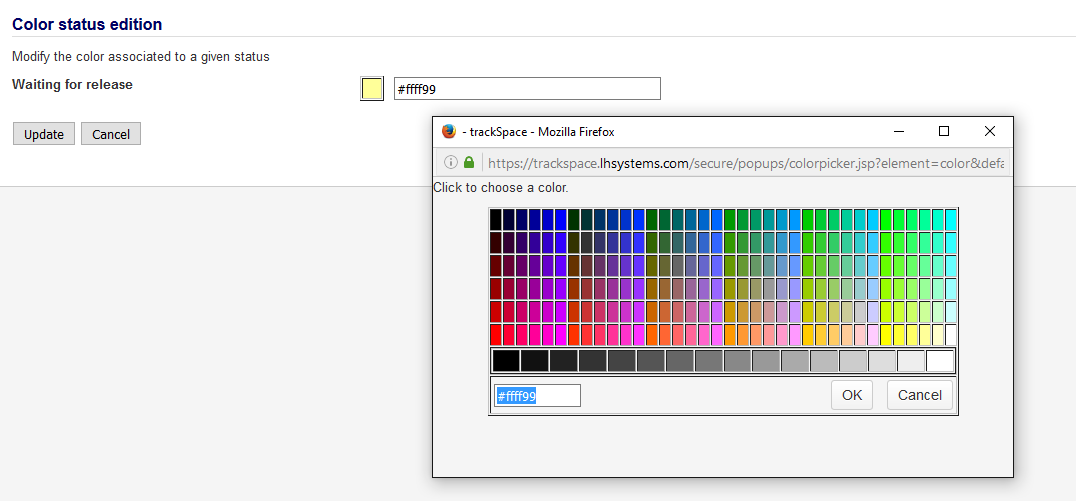Pick the bright cyan swatch at the grid corner
This screenshot has width=1076, height=501.
point(951,220)
